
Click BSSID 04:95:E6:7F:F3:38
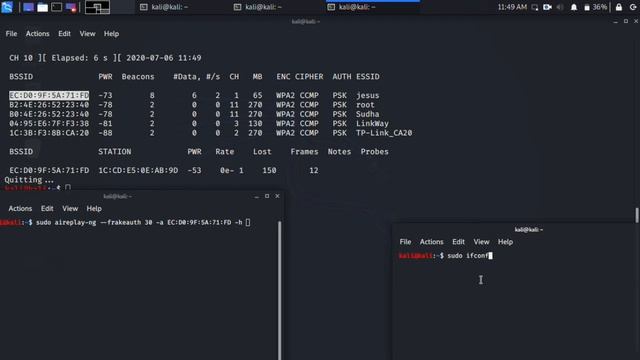49,123
